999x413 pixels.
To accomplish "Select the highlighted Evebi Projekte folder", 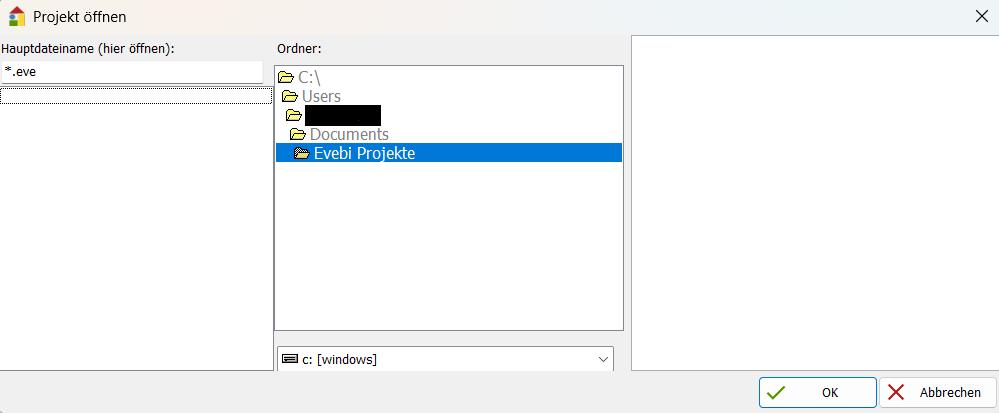I will [x=364, y=154].
